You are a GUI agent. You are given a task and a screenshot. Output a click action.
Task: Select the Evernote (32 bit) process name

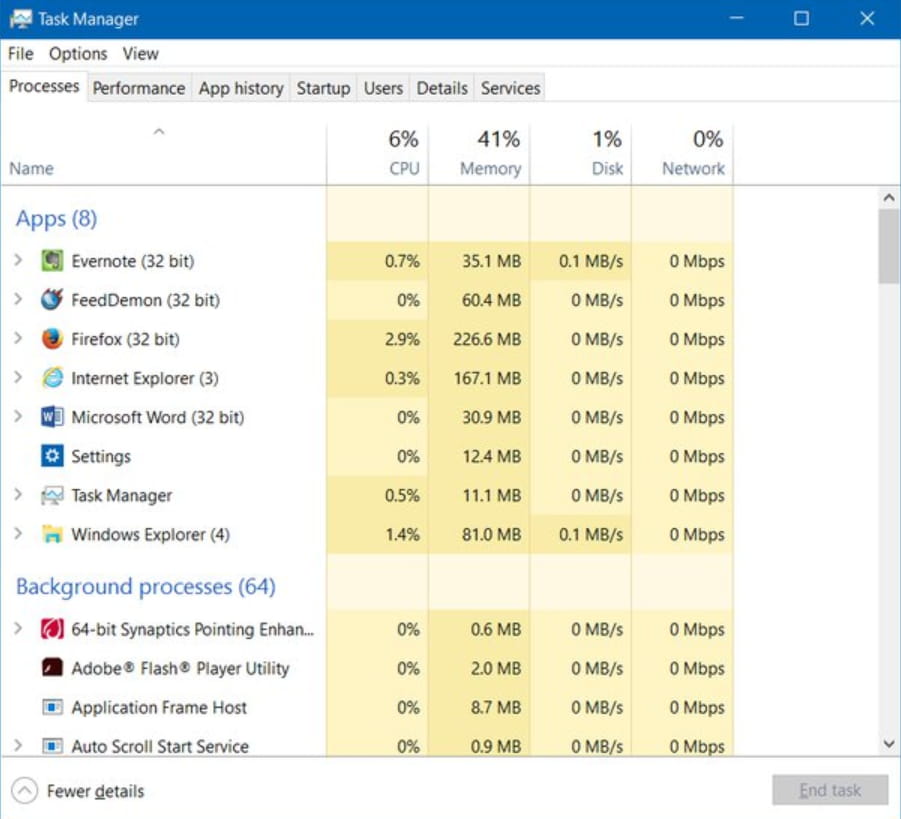133,262
